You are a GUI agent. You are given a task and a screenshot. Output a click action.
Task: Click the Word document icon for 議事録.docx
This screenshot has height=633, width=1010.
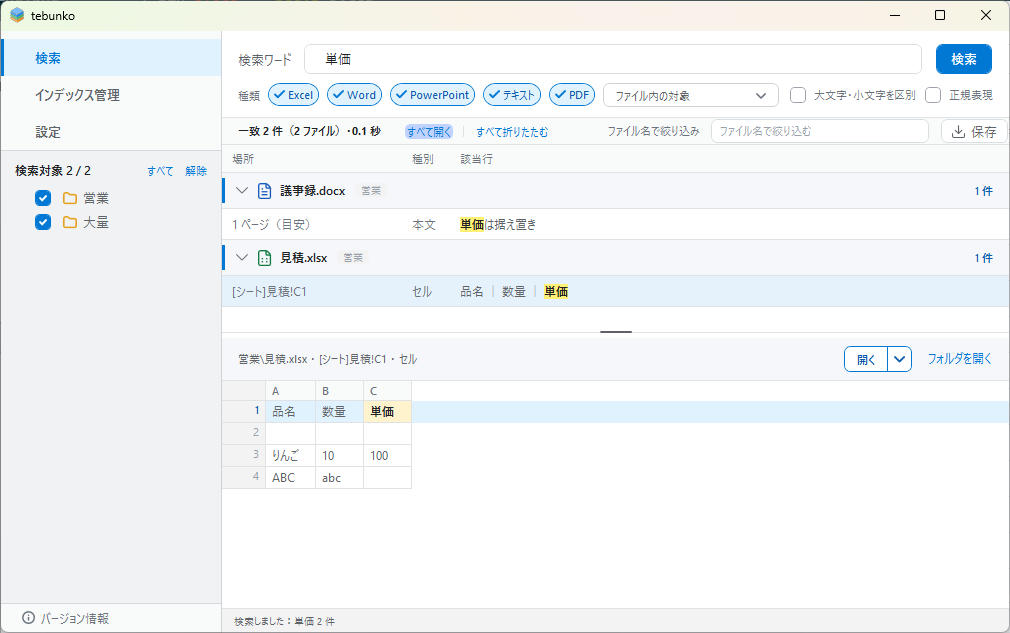pyautogui.click(x=264, y=191)
